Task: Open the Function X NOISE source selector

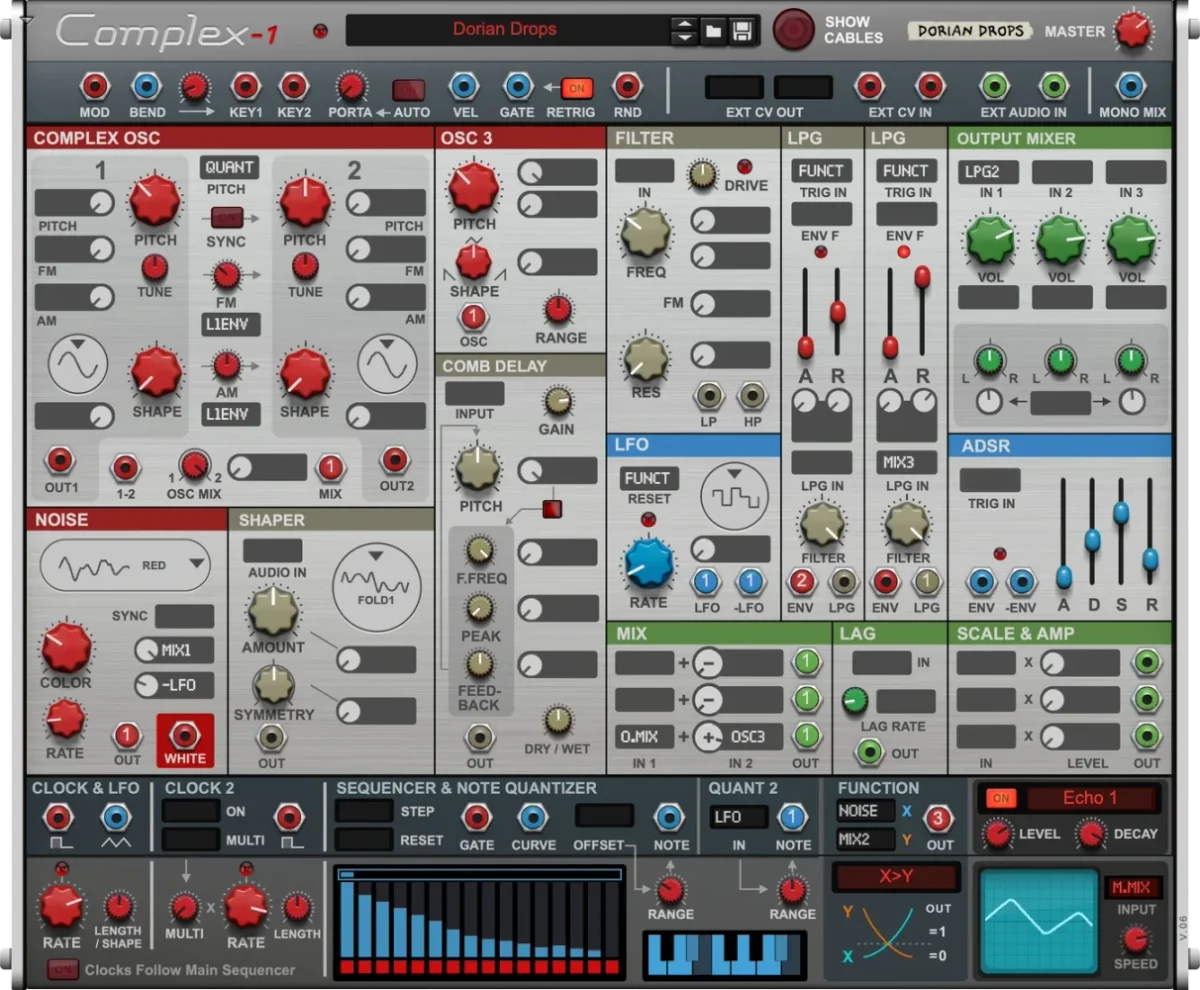Action: pos(866,811)
